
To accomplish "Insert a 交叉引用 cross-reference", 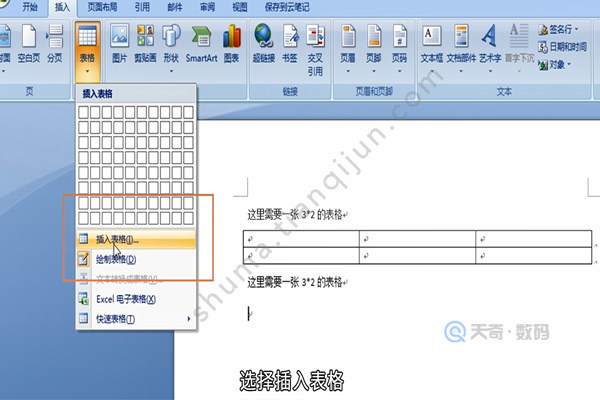I will 315,50.
